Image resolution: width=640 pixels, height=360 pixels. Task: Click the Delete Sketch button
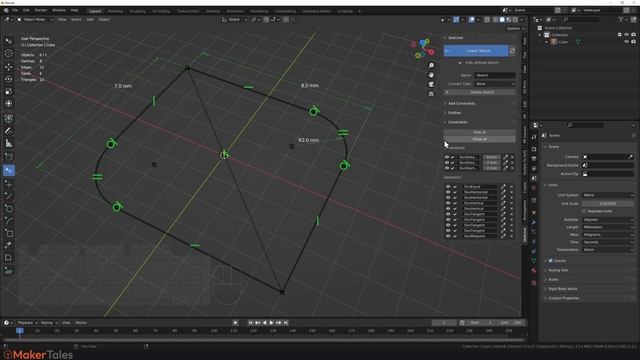coord(480,92)
